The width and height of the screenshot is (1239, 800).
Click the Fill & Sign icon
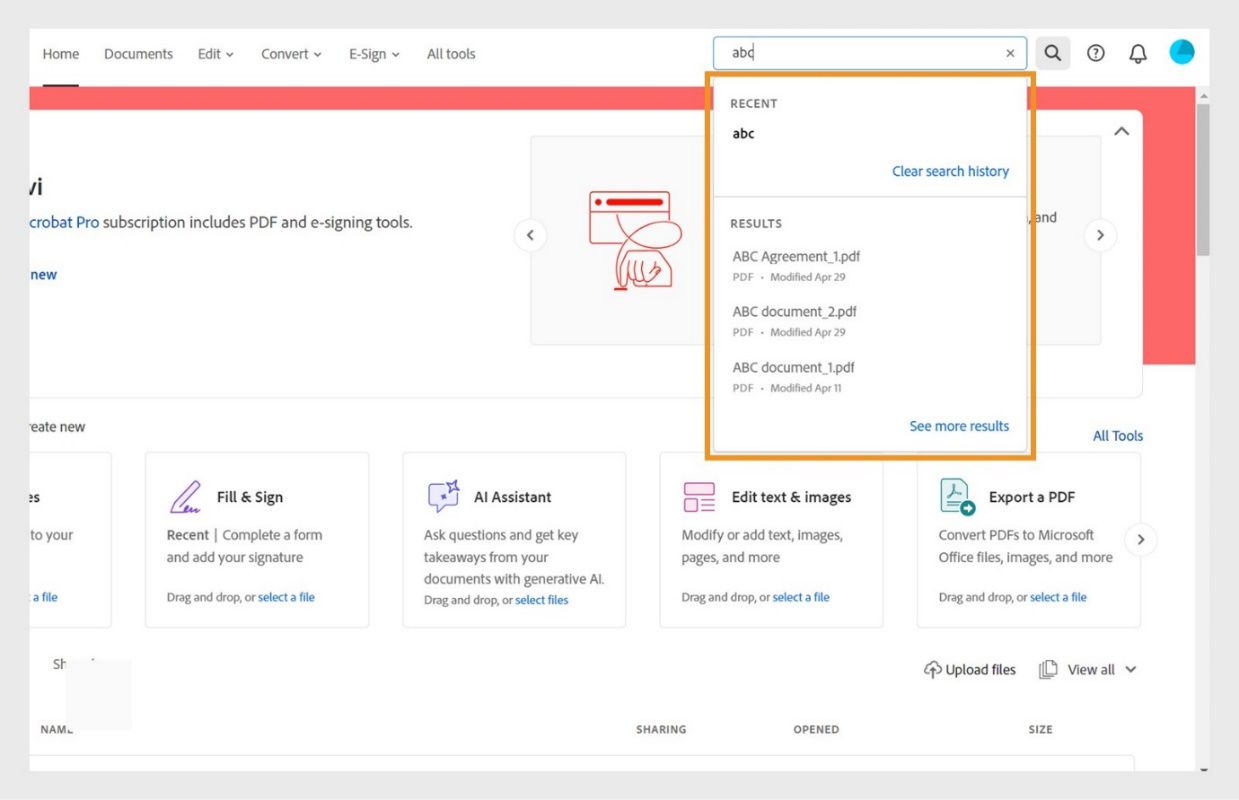[x=186, y=497]
